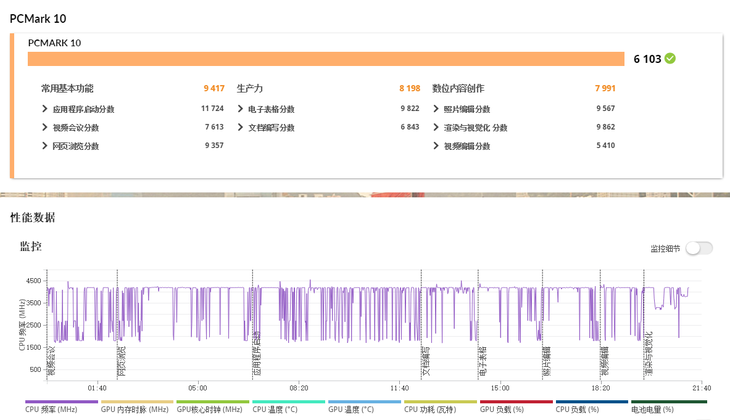Open 文档编写分数 details
The image size is (730, 420).
pyautogui.click(x=241, y=128)
